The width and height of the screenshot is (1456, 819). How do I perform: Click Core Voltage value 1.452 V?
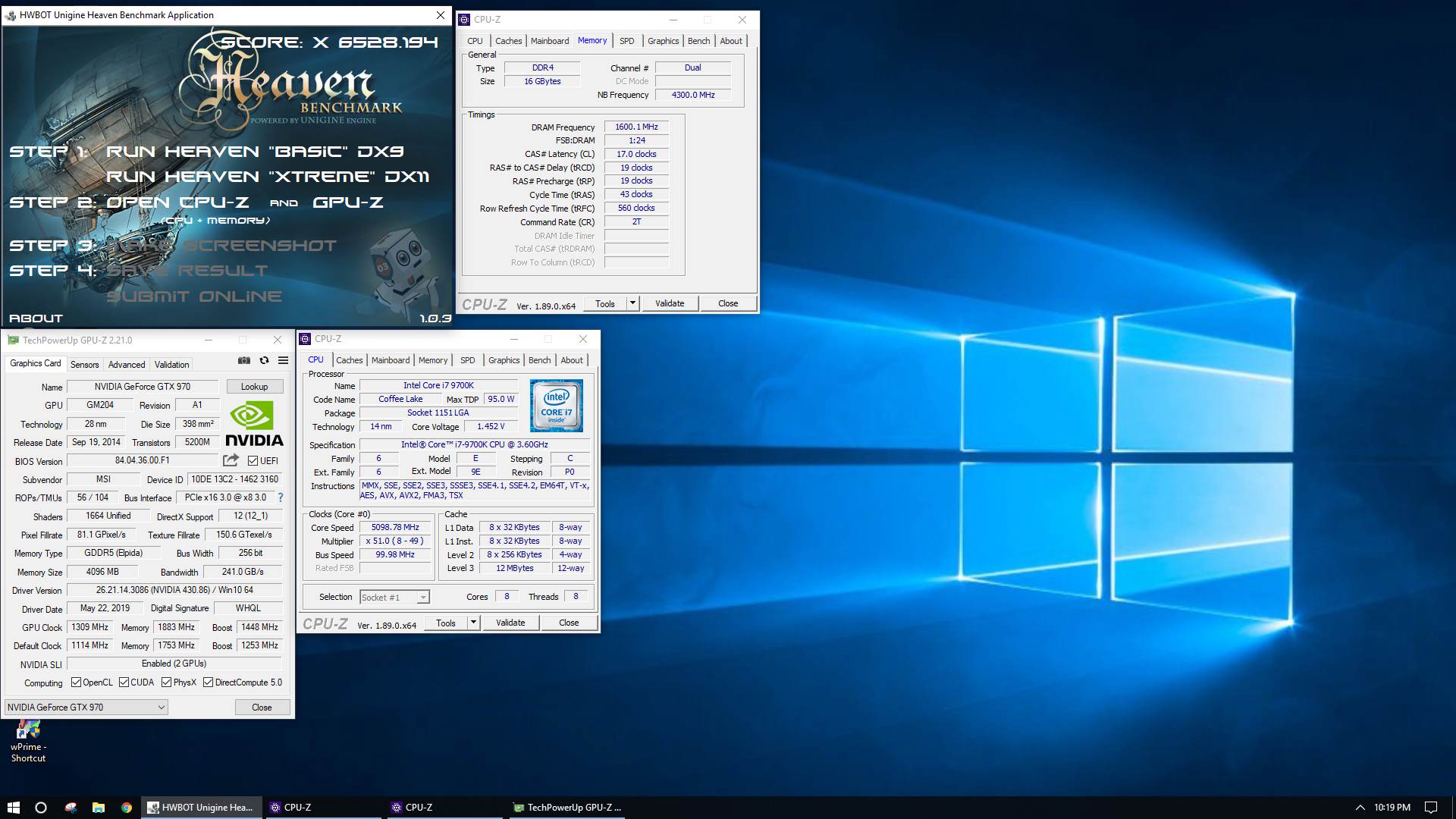[x=491, y=426]
